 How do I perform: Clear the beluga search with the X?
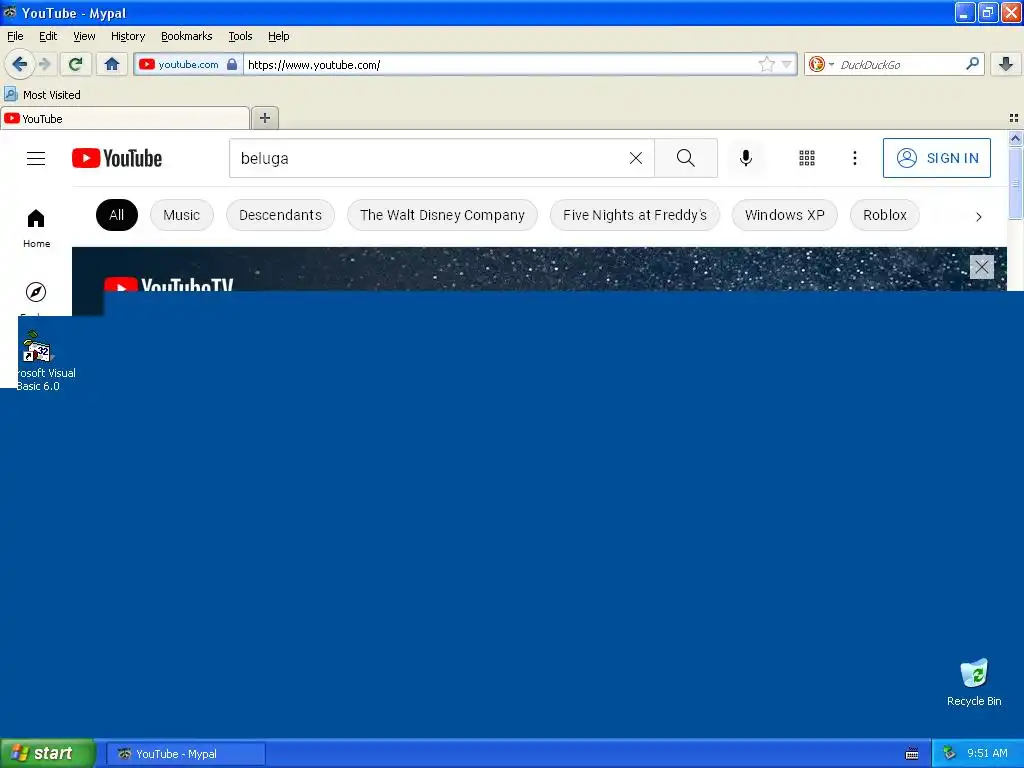click(x=635, y=158)
